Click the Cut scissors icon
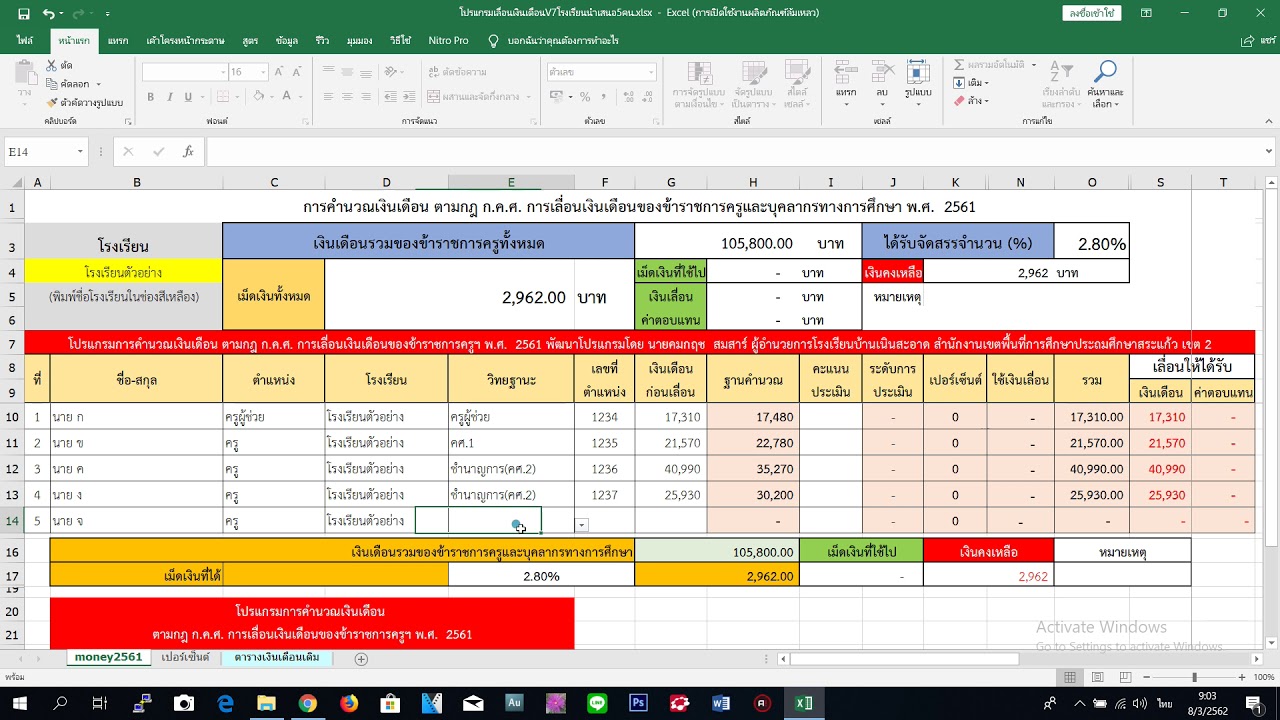The width and height of the screenshot is (1280, 720). click(x=52, y=65)
